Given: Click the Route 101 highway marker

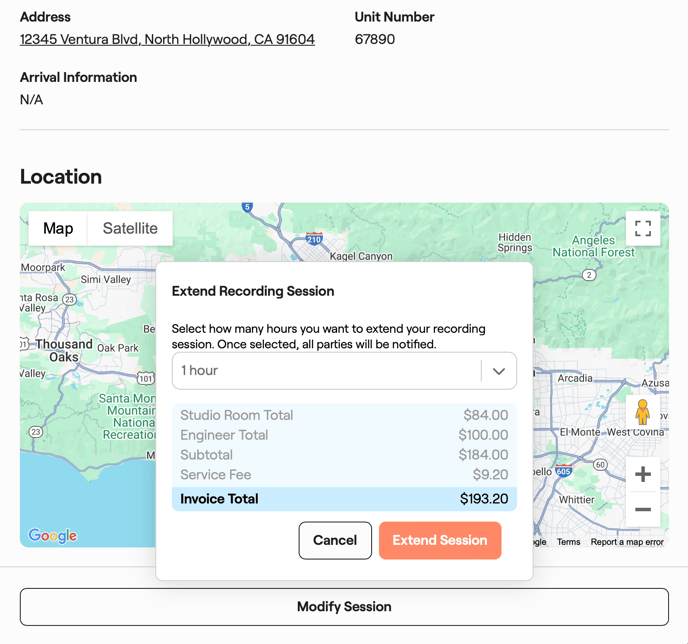Looking at the screenshot, I should [x=146, y=378].
